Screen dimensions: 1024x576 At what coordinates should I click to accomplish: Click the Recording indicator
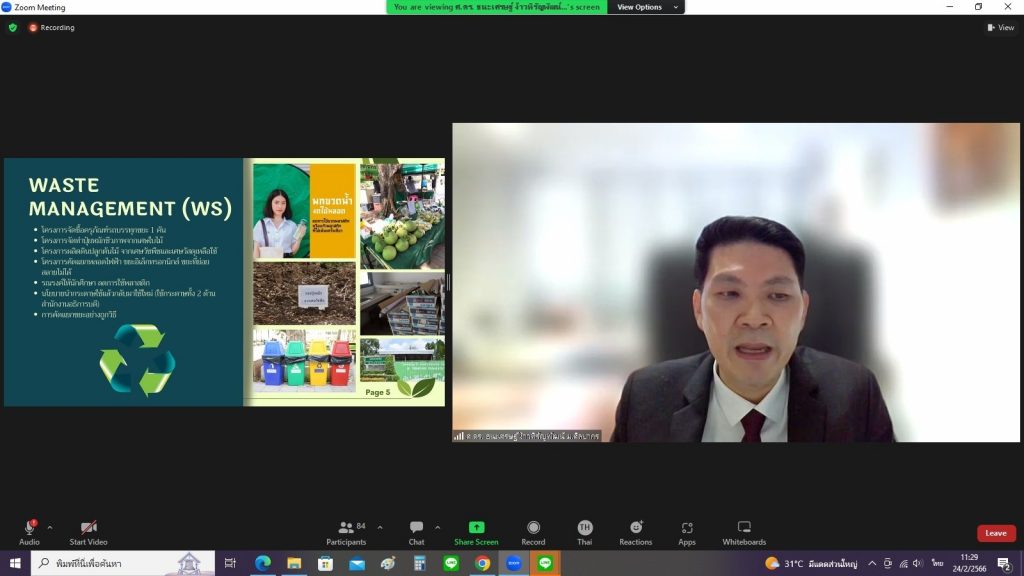point(52,27)
